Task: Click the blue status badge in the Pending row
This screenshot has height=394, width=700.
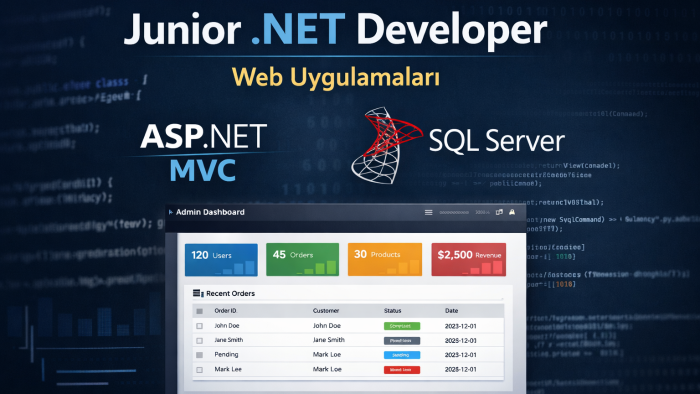Action: (402, 355)
